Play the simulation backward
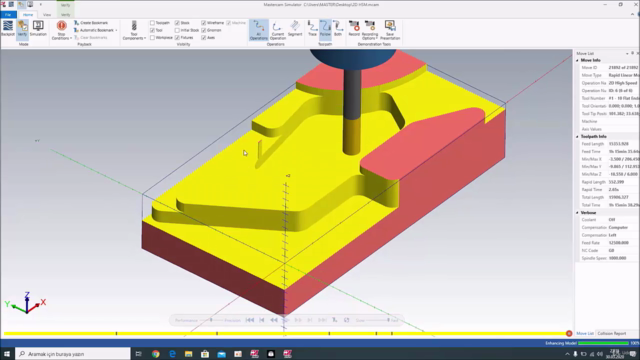Viewport: 640px width, 360px height. pyautogui.click(x=274, y=320)
